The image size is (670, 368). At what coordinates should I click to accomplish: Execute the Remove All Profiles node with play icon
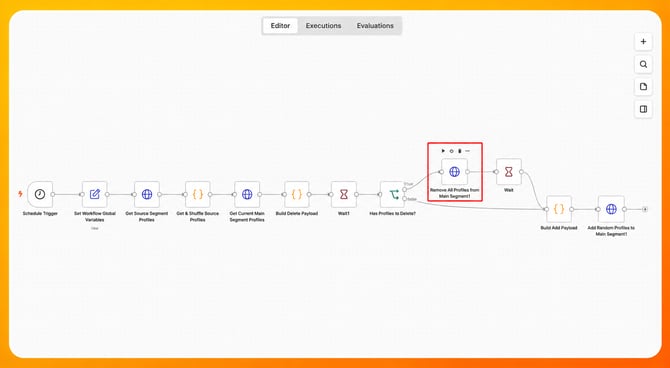tap(443, 151)
